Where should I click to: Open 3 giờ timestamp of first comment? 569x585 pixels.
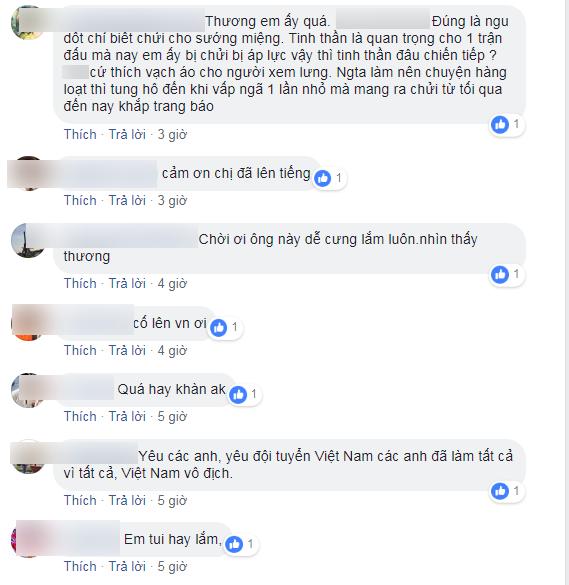[x=172, y=134]
